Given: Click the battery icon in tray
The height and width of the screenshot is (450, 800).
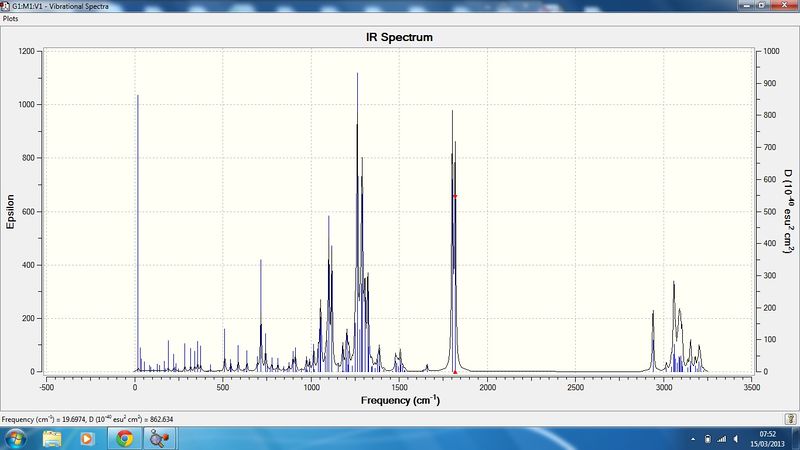Looking at the screenshot, I should 708,439.
